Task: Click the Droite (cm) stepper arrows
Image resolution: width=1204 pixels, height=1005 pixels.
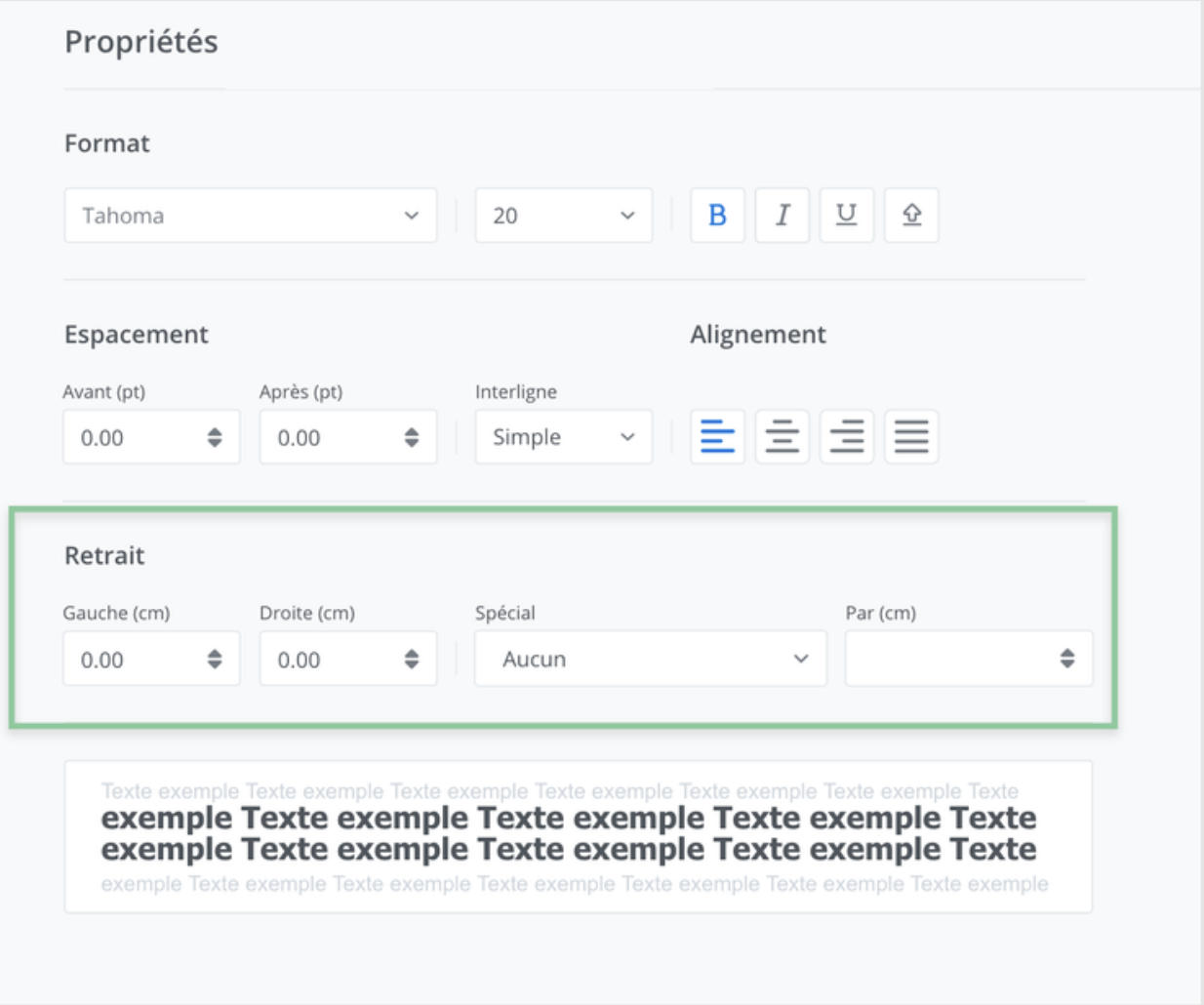Action: pos(412,659)
